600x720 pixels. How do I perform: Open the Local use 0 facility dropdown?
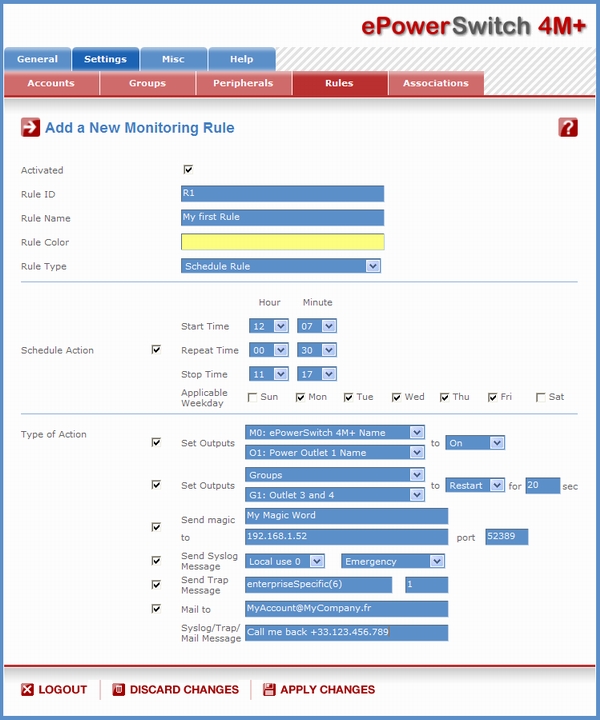(x=285, y=561)
